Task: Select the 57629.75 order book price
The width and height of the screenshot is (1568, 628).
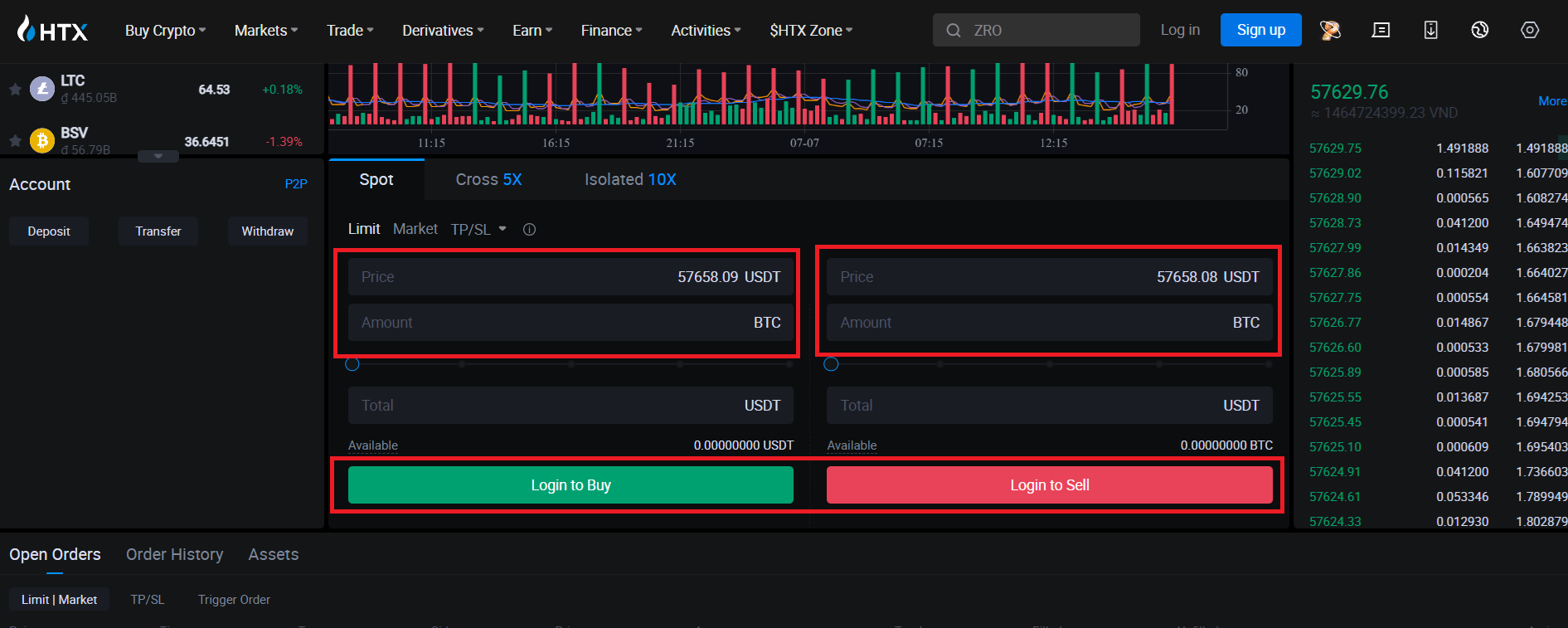Action: point(1335,148)
